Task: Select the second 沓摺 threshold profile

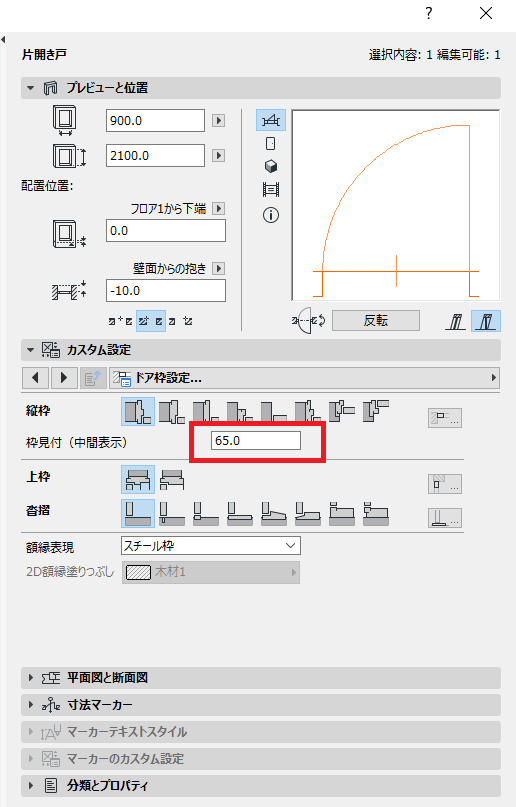Action: 171,513
